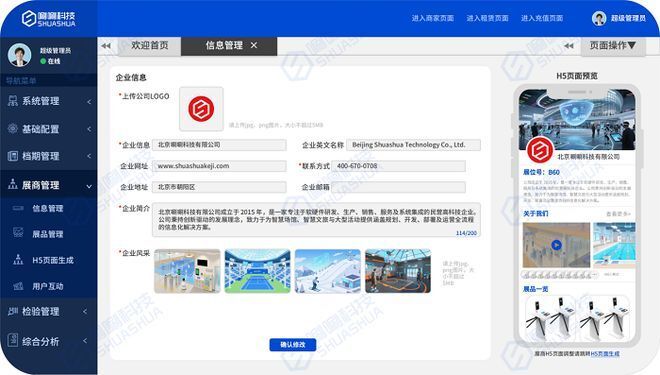Click the 联系方式 phone field
The image size is (660, 375).
(398, 166)
